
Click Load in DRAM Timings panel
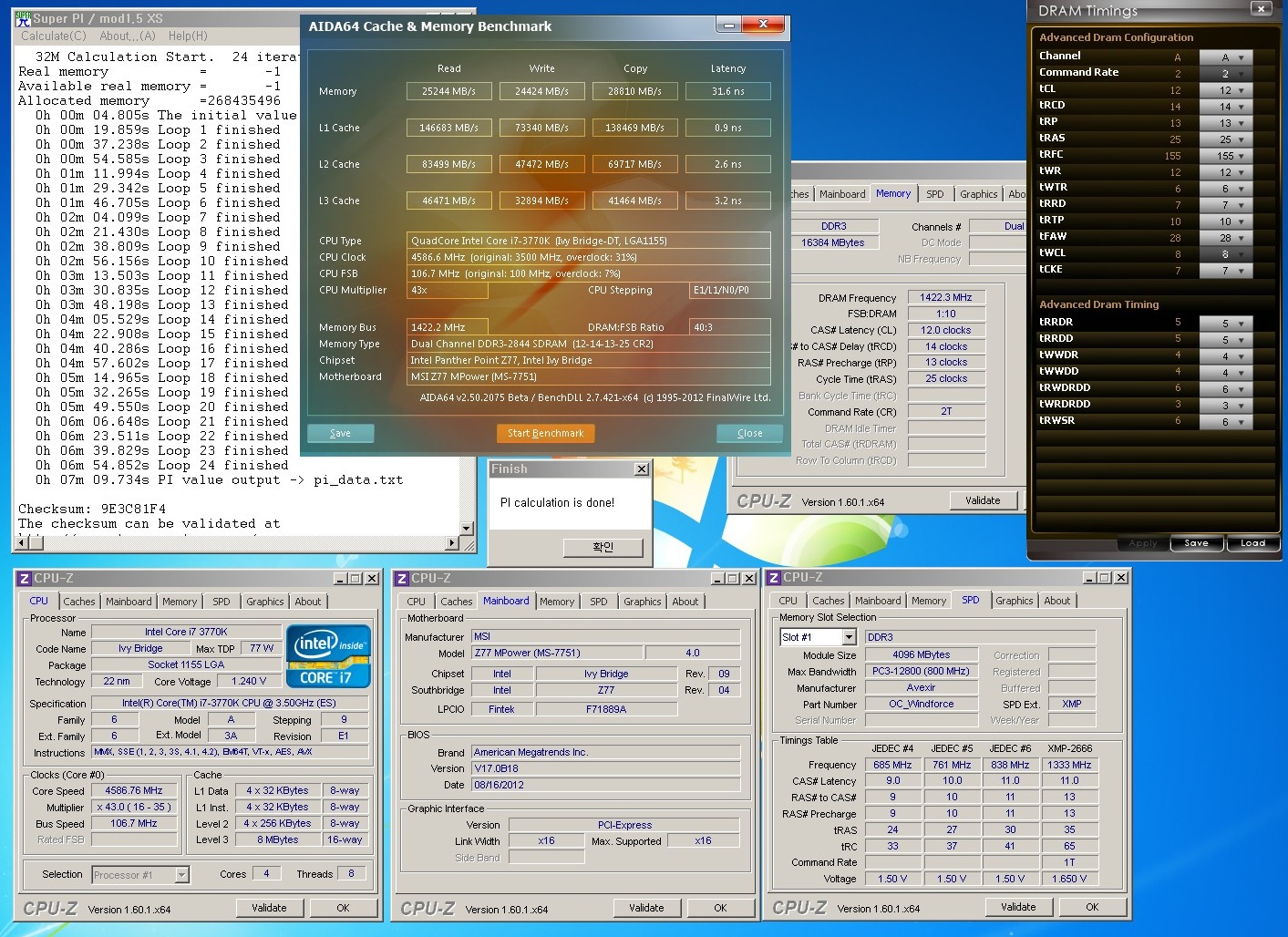pos(1252,543)
